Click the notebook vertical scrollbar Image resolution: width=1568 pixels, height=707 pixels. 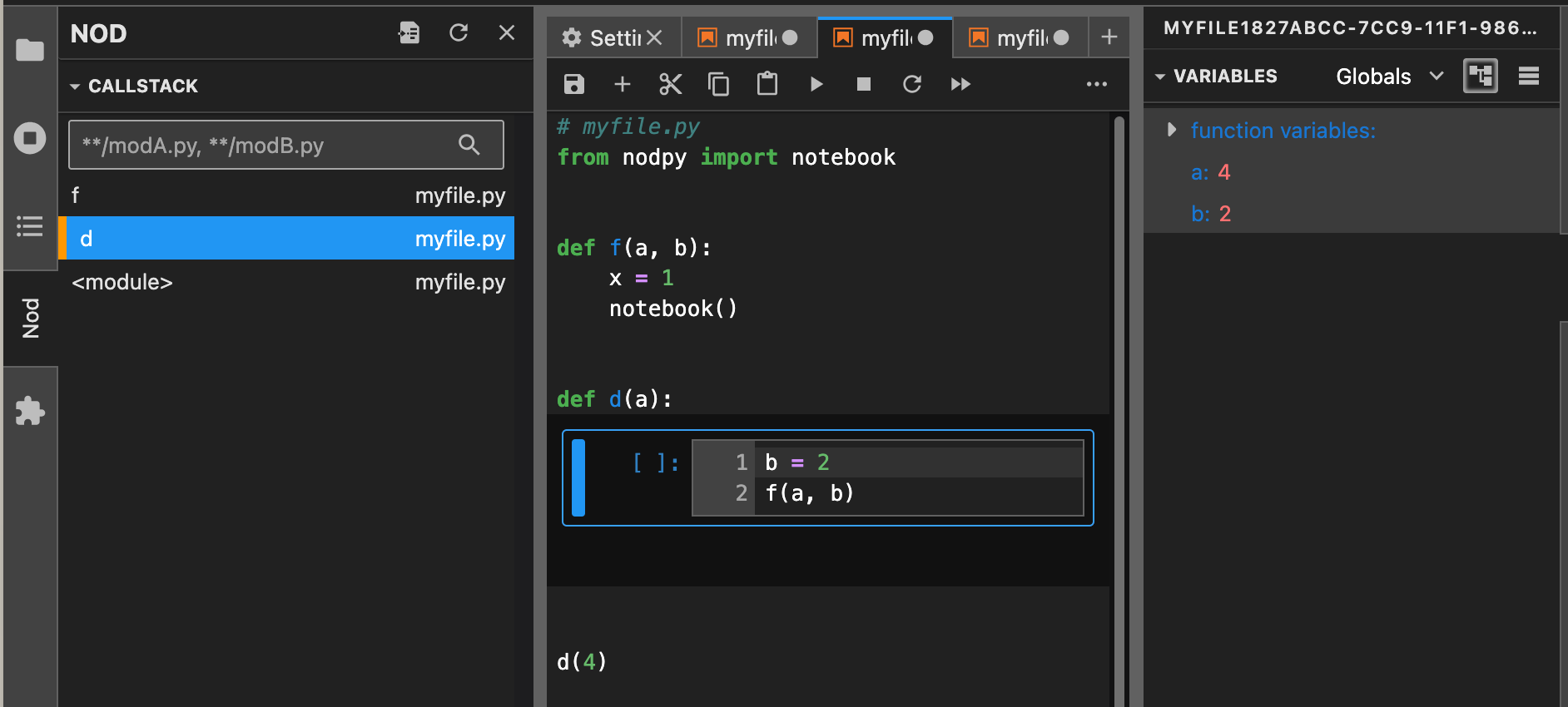click(x=1119, y=411)
